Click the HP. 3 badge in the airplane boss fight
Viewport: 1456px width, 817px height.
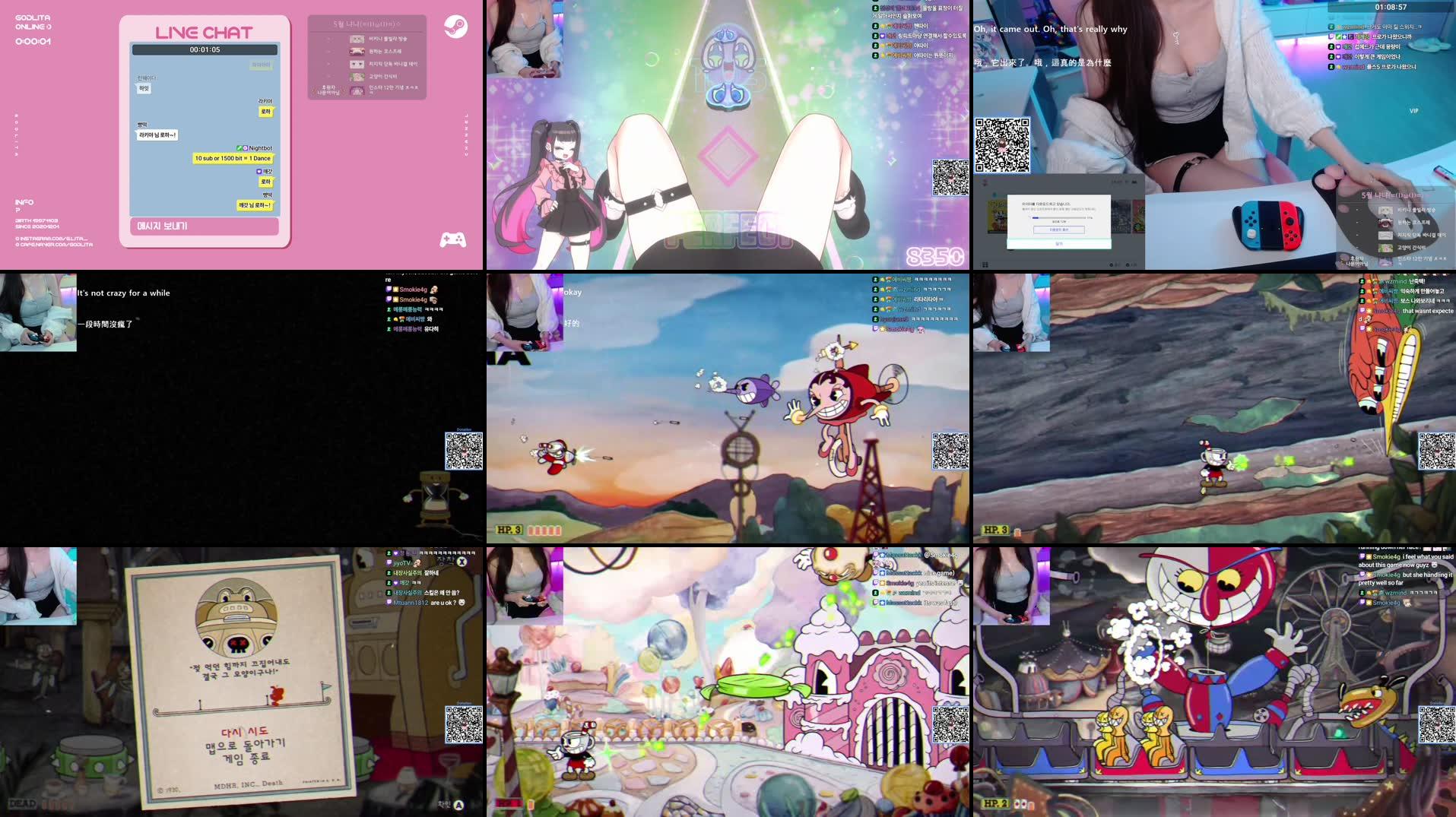point(509,530)
